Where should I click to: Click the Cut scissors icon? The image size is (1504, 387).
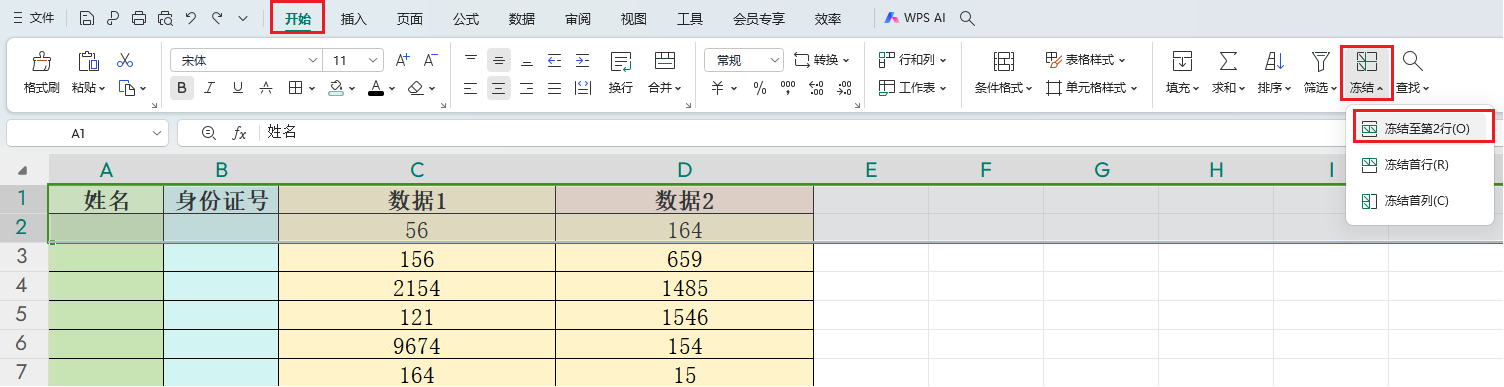pos(125,61)
